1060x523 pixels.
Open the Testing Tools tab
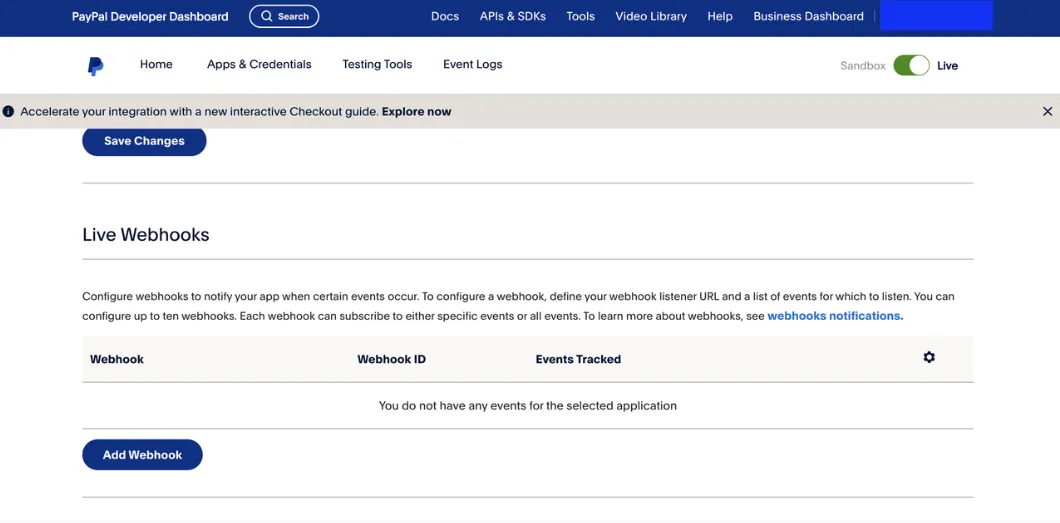pyautogui.click(x=377, y=64)
